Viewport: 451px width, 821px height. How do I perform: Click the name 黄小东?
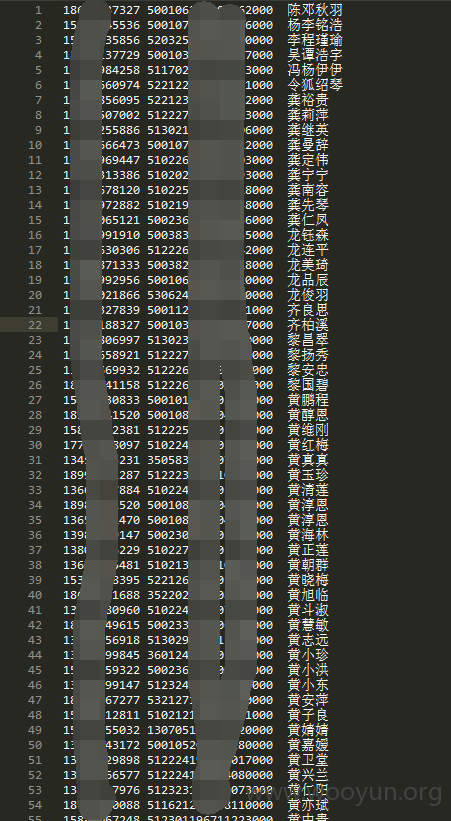pos(308,685)
